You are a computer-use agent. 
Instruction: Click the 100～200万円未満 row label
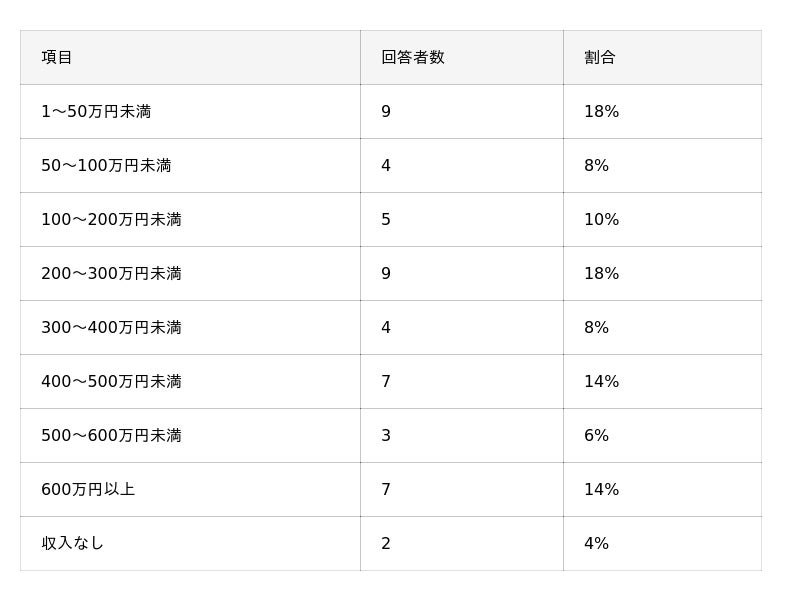click(111, 220)
